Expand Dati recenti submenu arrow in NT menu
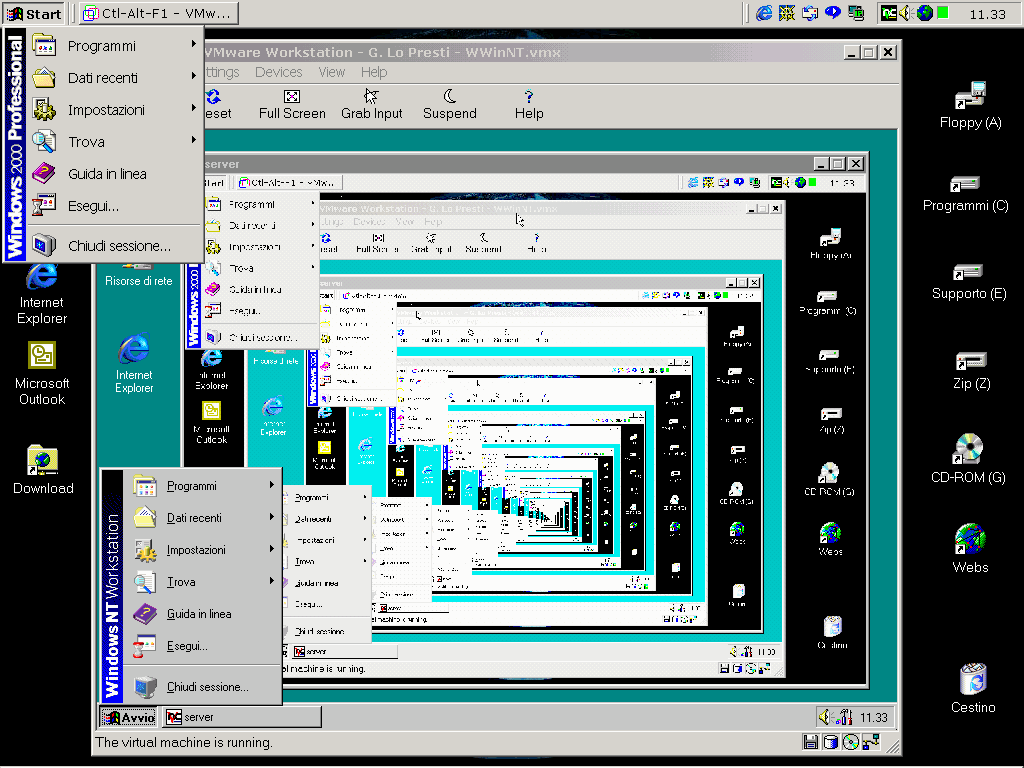 (271, 517)
